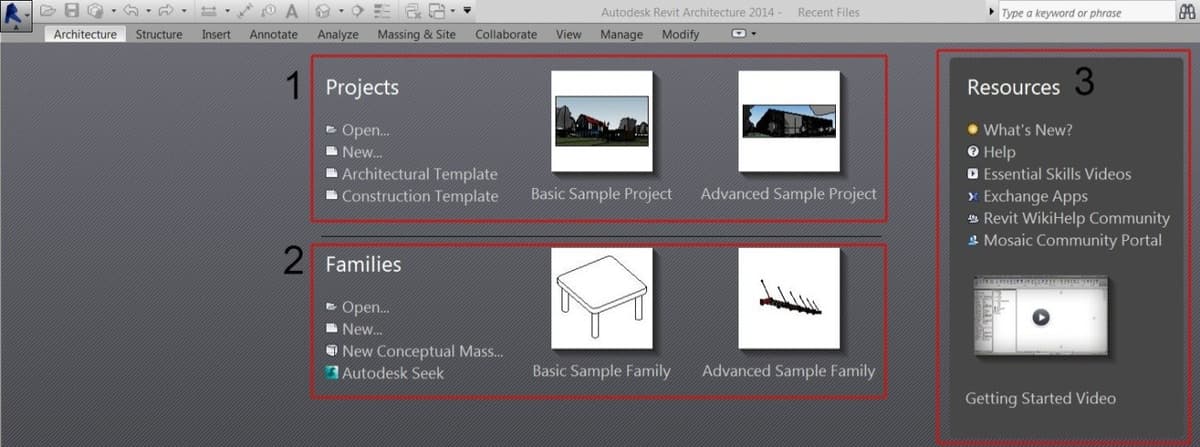
Task: Select the Aligned Dimension tool icon
Action: (x=244, y=11)
